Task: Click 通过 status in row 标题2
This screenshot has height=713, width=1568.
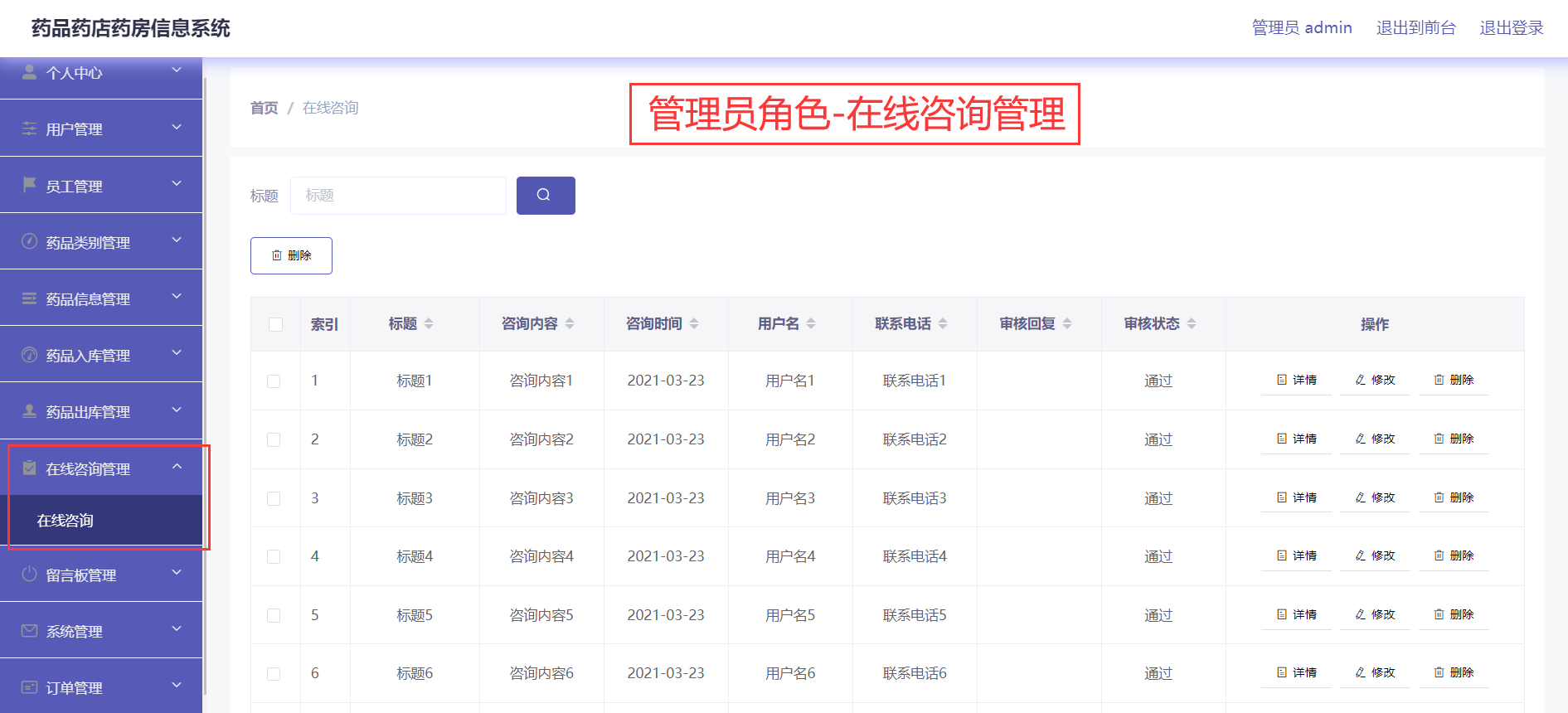Action: (1158, 439)
